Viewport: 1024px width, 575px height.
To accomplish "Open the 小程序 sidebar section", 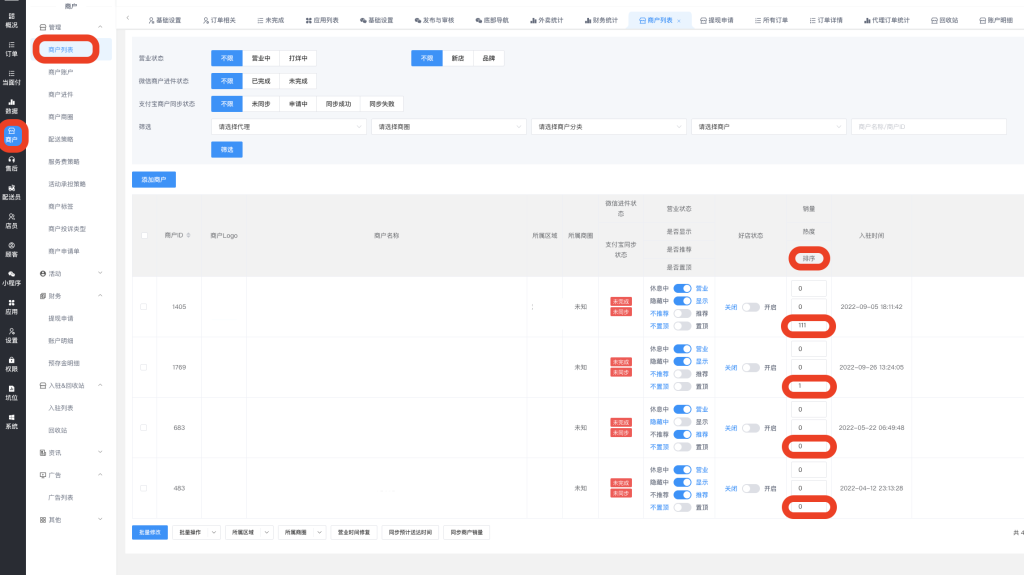I will pos(11,278).
